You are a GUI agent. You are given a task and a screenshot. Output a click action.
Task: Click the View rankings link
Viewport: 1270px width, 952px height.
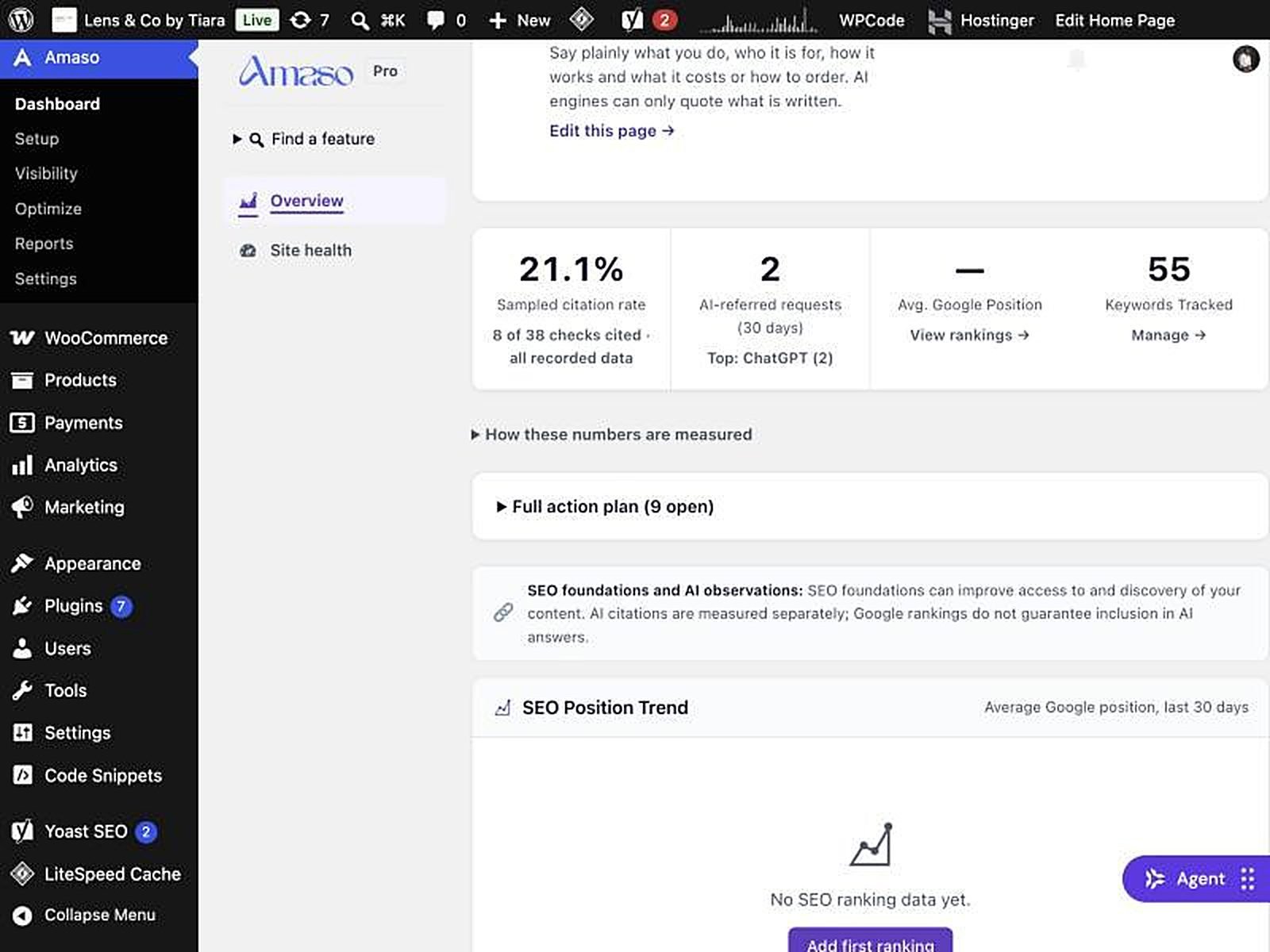(969, 336)
